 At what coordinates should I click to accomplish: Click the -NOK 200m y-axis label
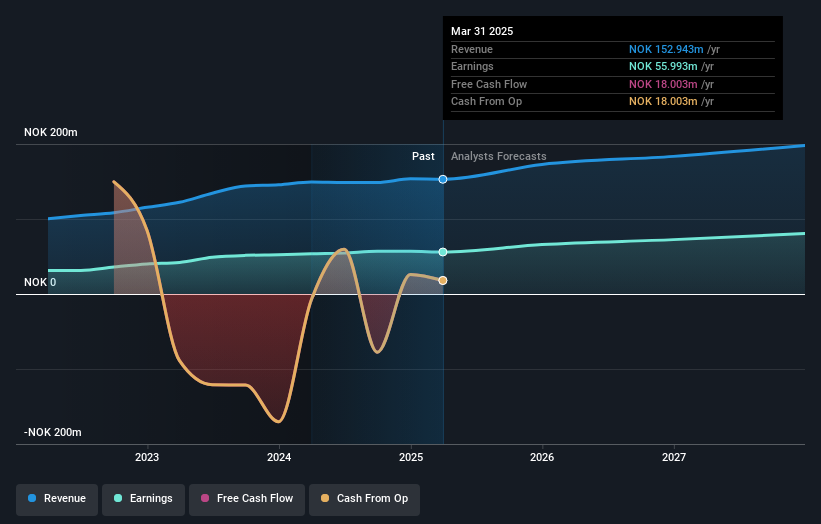(53, 432)
